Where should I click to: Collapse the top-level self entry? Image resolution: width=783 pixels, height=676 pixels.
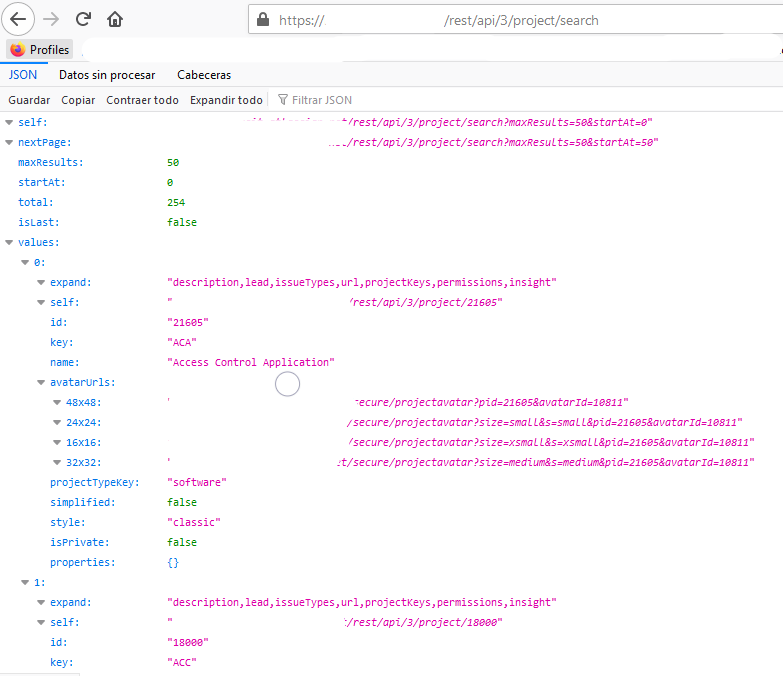(x=9, y=122)
